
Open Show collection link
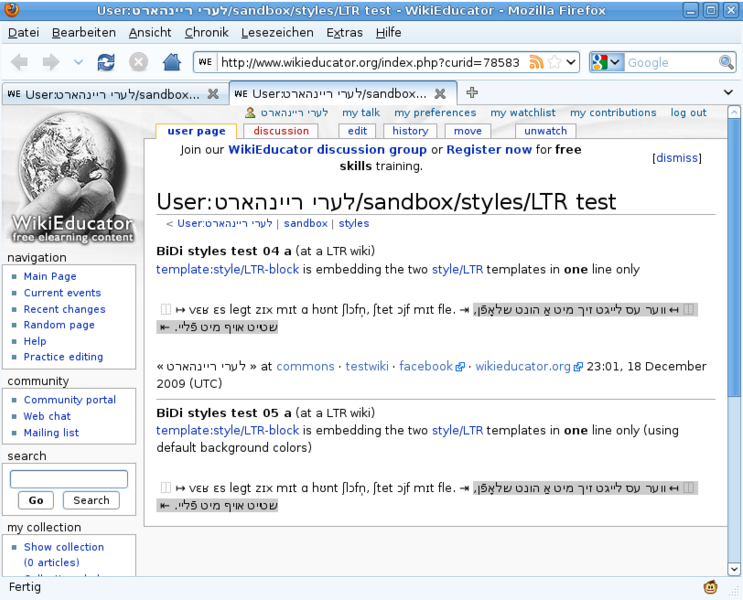point(63,547)
